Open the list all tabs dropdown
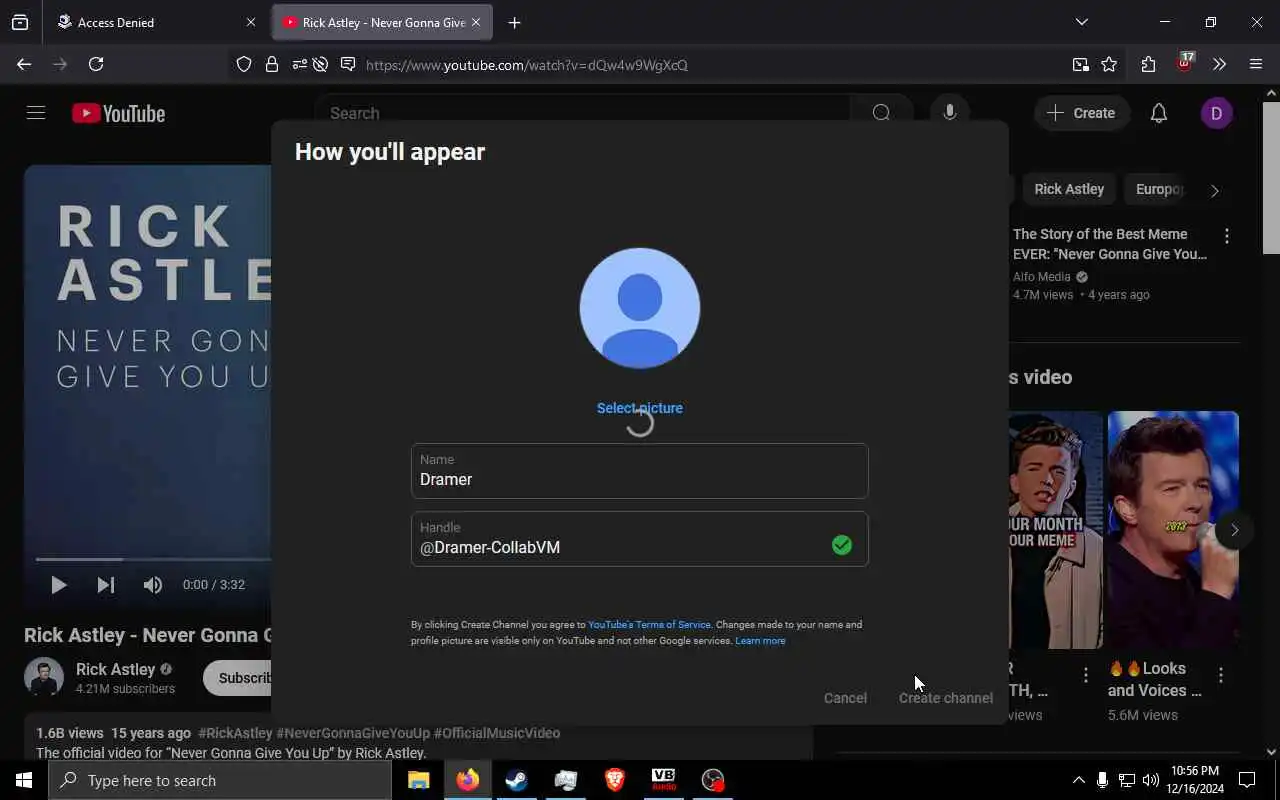The height and width of the screenshot is (800, 1280). point(1081,22)
